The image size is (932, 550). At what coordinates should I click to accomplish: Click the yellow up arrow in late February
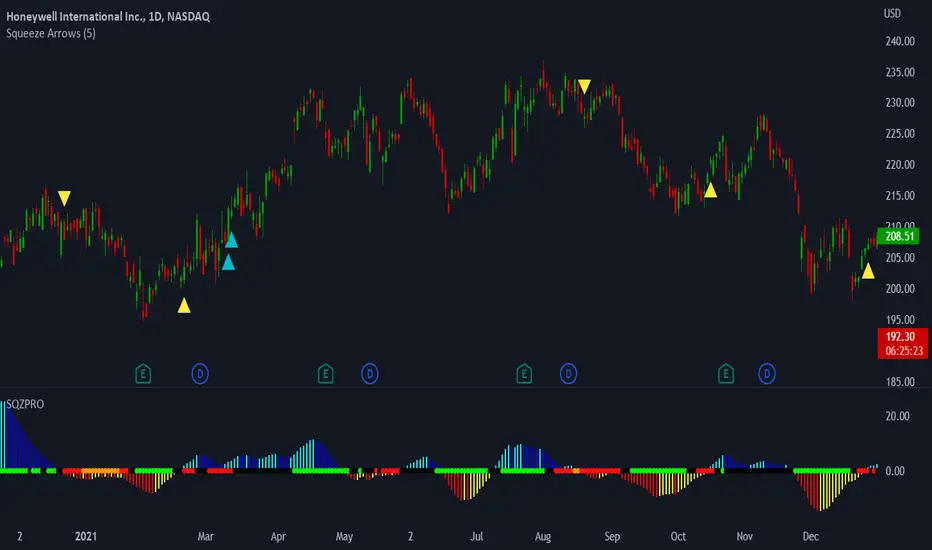[184, 306]
